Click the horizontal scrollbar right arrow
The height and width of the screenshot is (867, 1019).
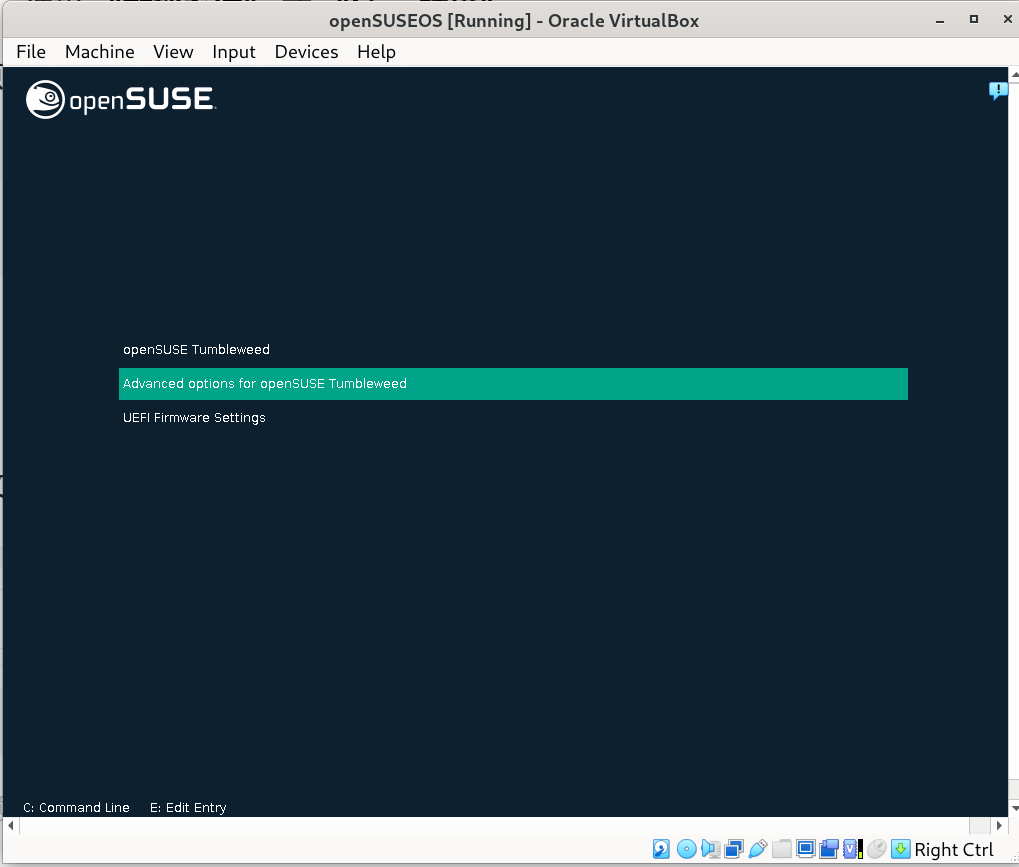(x=1000, y=825)
